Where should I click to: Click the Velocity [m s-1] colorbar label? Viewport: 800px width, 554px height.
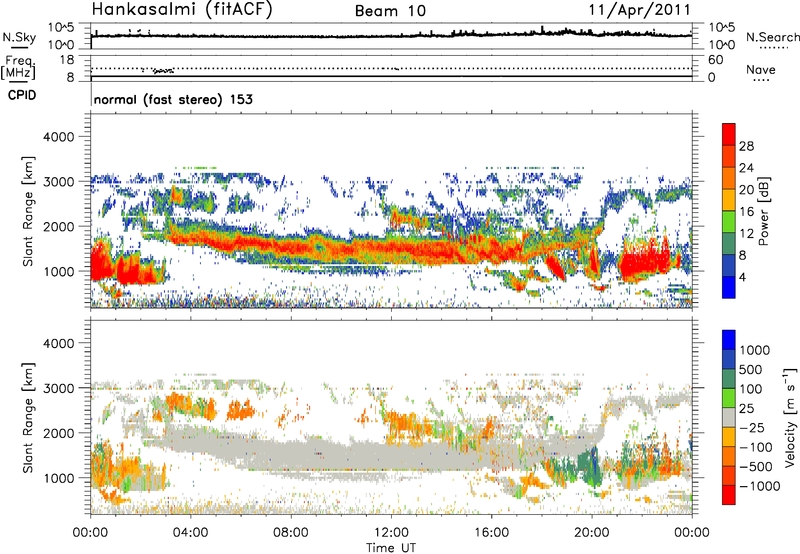pyautogui.click(x=790, y=417)
